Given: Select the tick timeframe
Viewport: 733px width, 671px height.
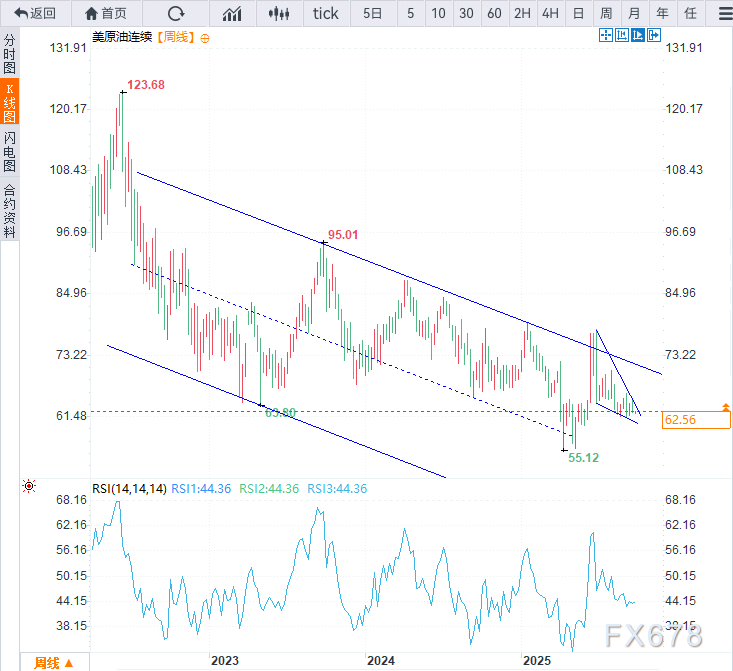Looking at the screenshot, I should [x=325, y=13].
